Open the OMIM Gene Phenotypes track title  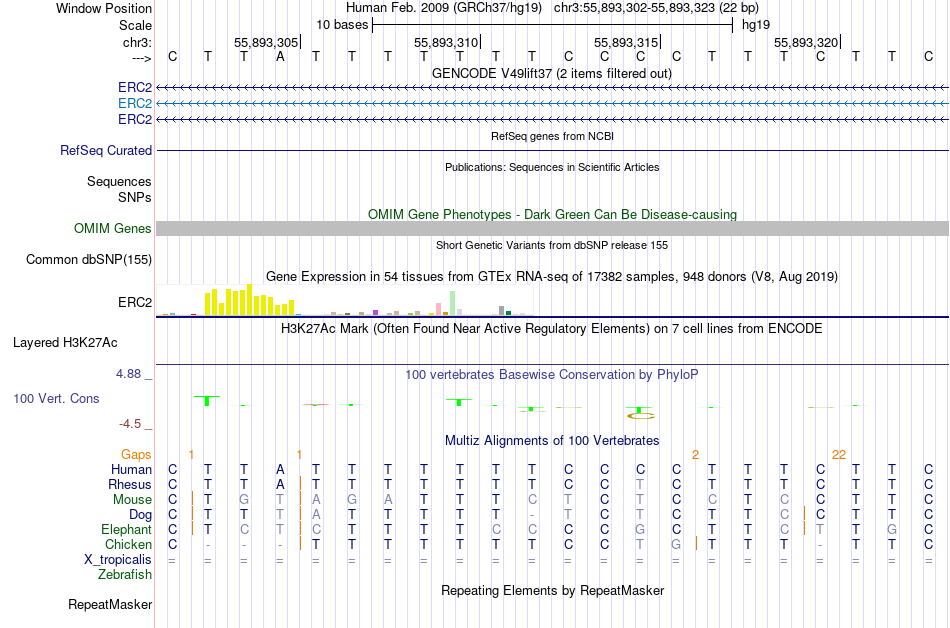click(x=552, y=214)
